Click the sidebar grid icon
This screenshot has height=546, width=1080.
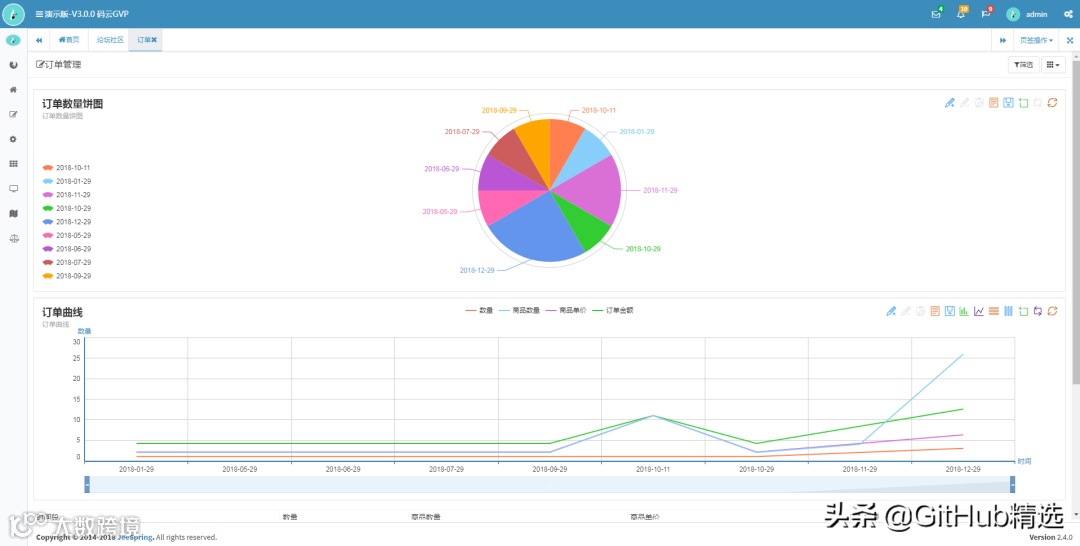[13, 164]
